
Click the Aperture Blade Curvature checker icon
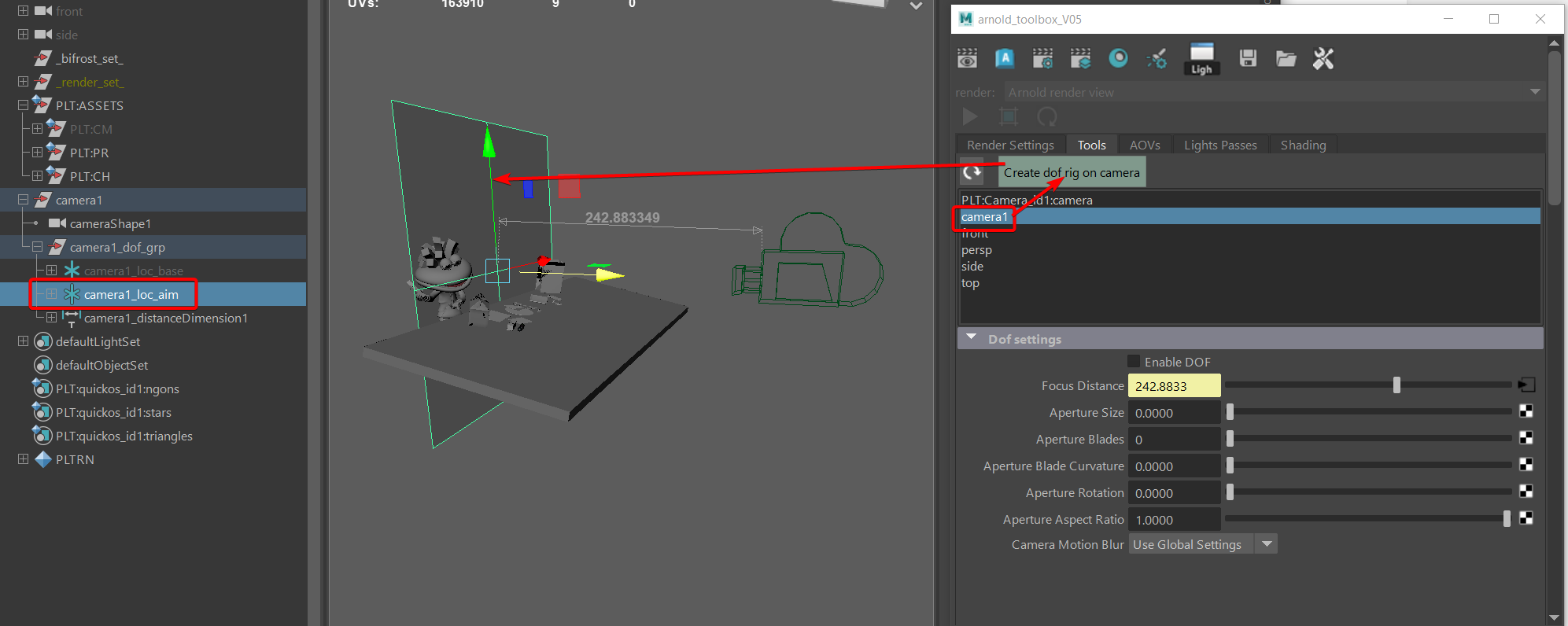point(1526,465)
